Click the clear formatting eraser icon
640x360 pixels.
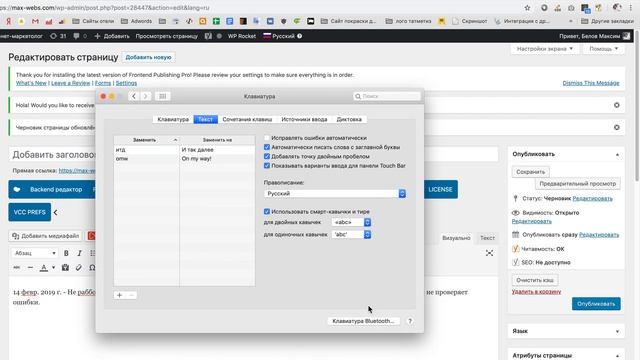(79, 268)
